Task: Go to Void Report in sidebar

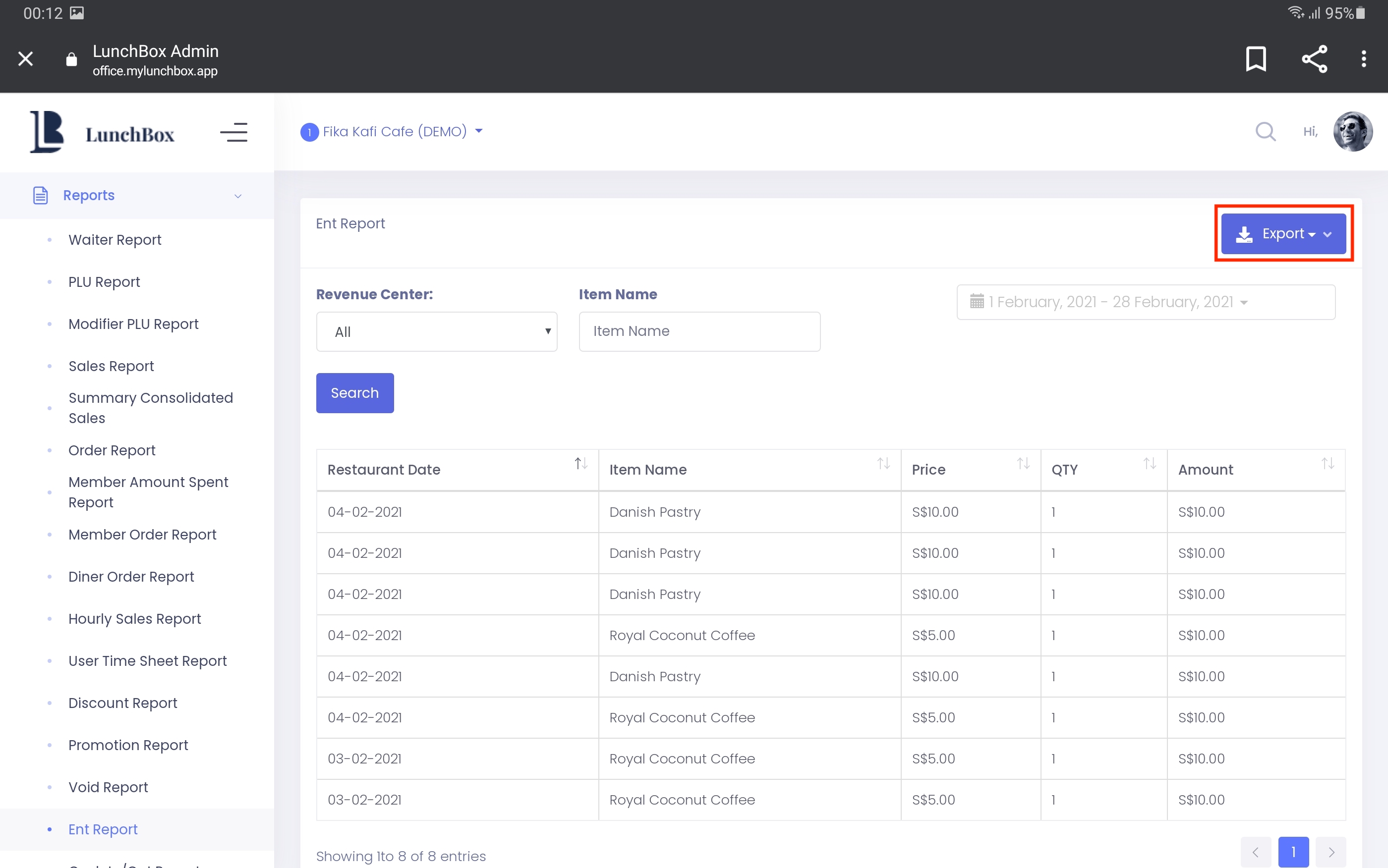Action: click(108, 786)
